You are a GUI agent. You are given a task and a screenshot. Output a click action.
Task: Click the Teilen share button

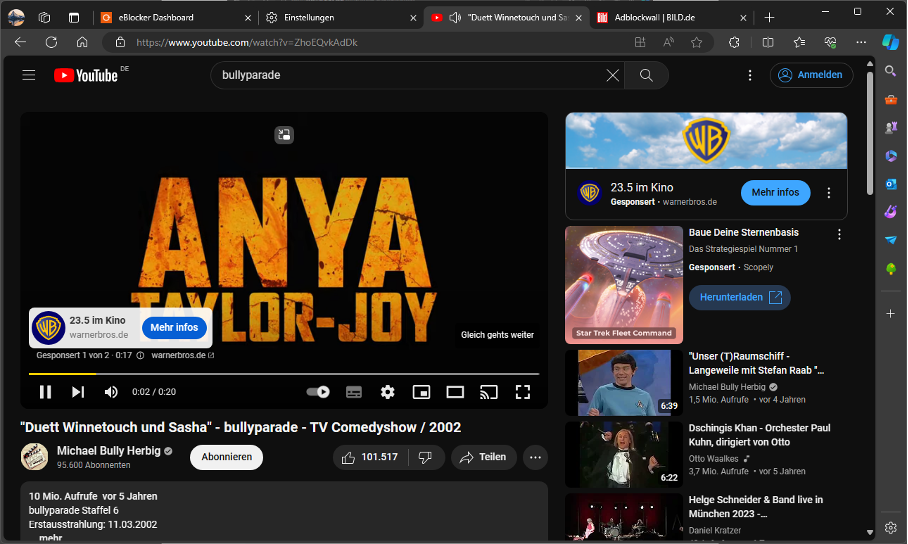484,458
